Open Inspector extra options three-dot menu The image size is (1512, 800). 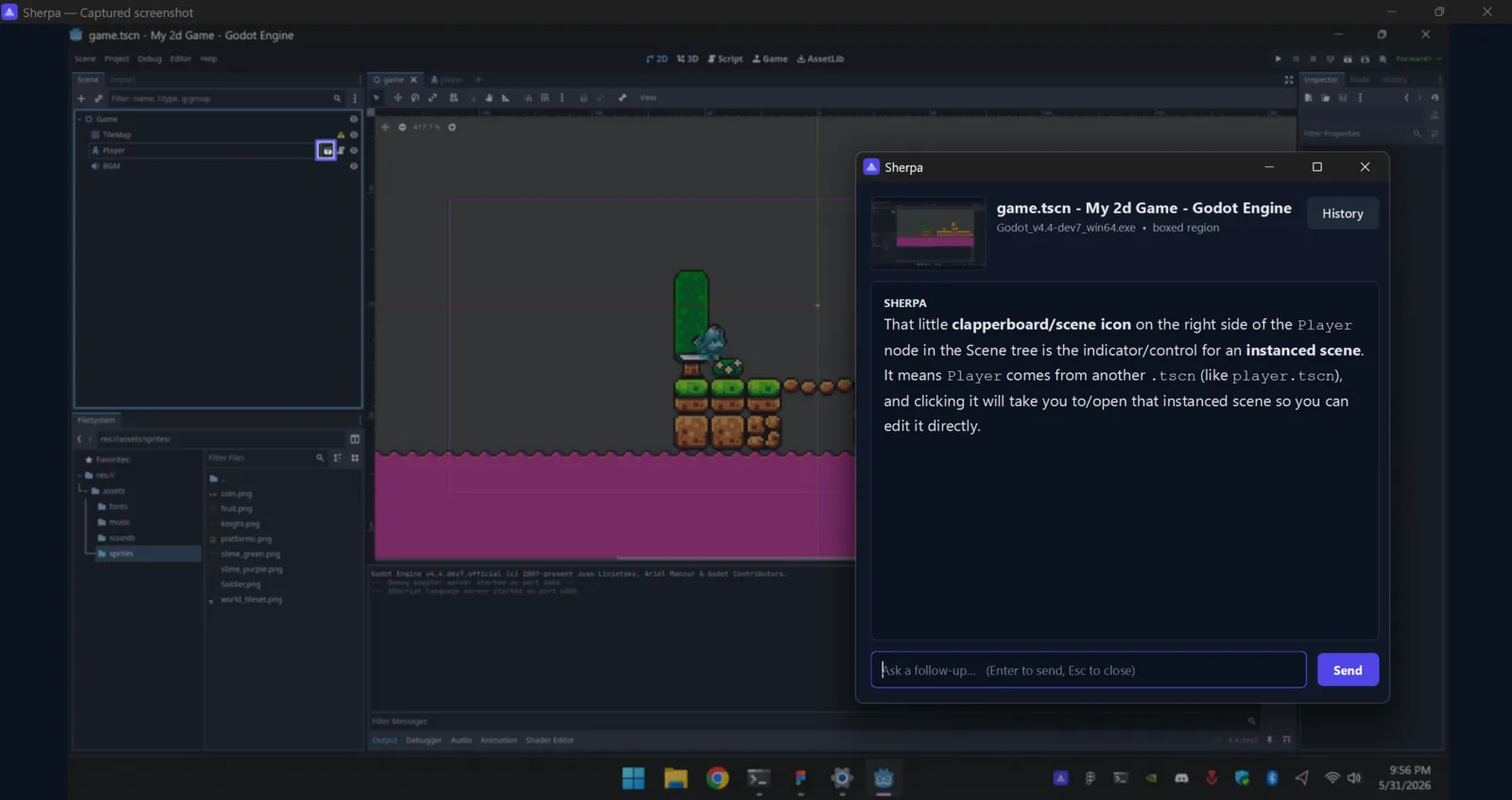click(x=1361, y=97)
